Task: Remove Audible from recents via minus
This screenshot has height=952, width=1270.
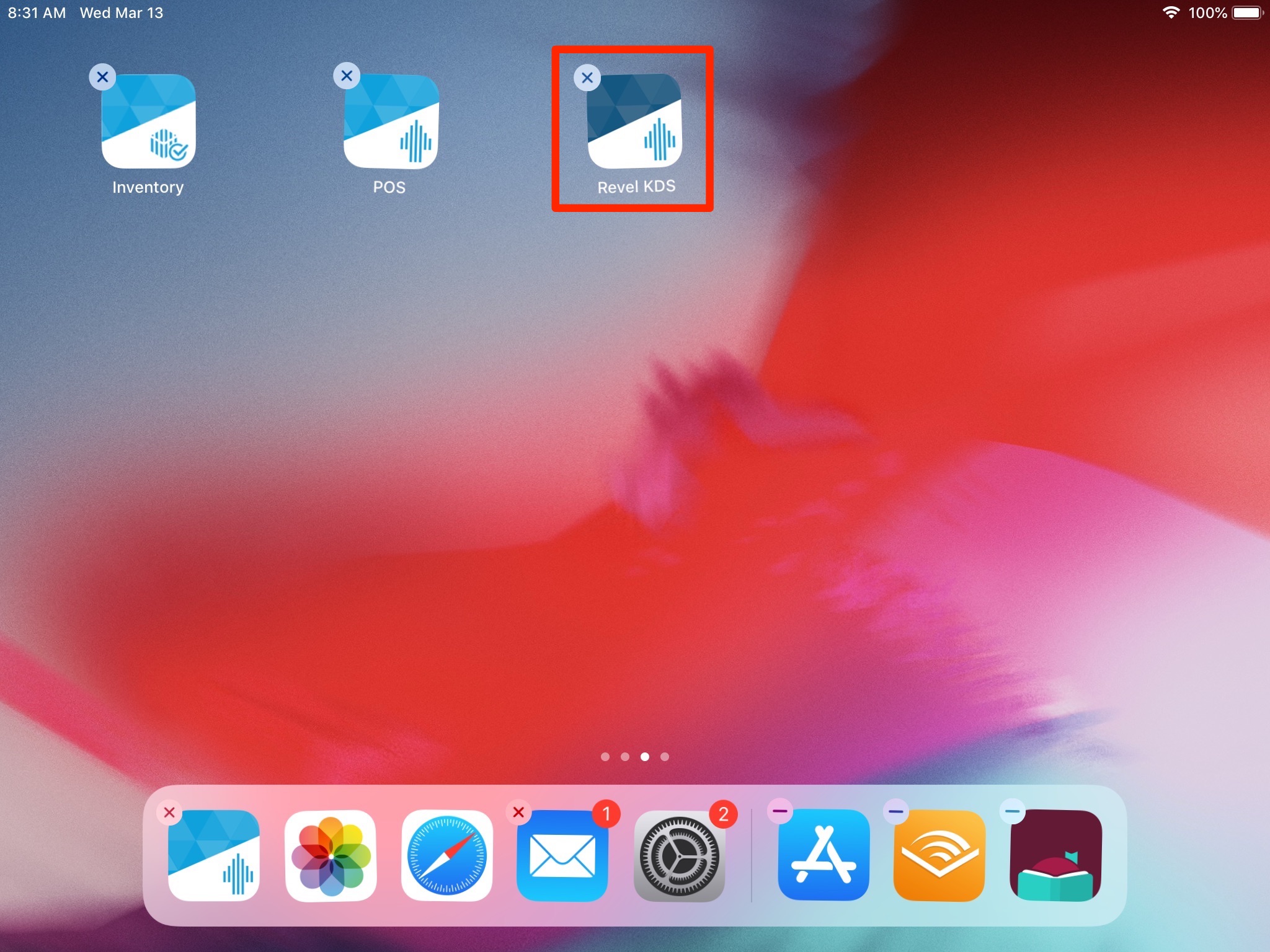Action: click(x=896, y=811)
